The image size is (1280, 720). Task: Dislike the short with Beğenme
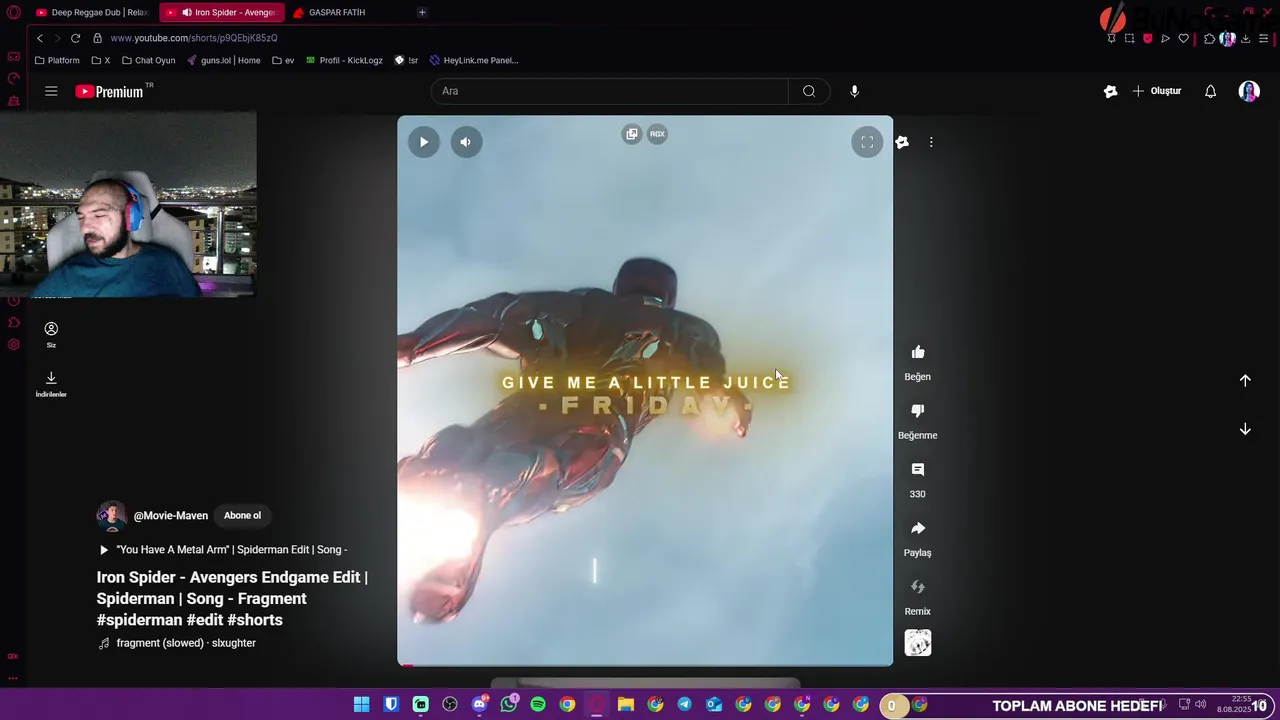pyautogui.click(x=918, y=411)
